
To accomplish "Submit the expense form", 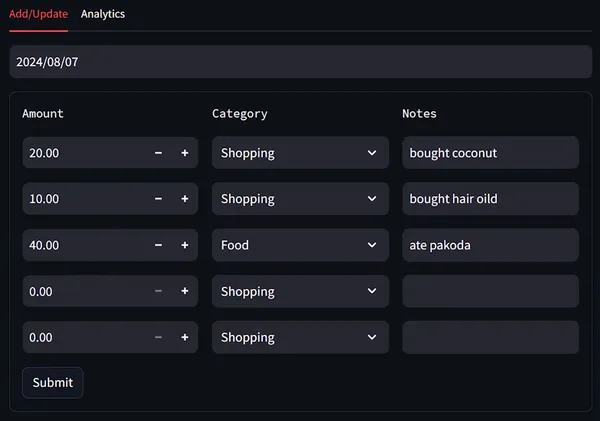I will [x=53, y=383].
